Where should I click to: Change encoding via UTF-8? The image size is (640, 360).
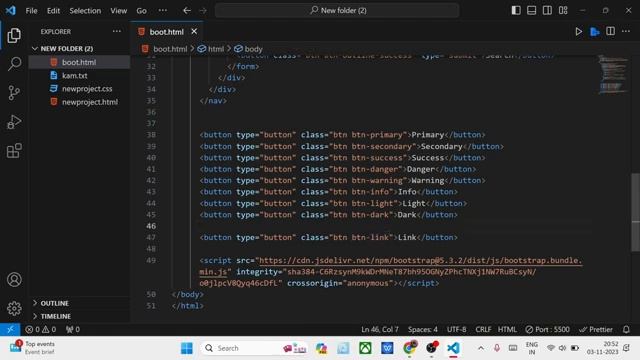tap(456, 329)
